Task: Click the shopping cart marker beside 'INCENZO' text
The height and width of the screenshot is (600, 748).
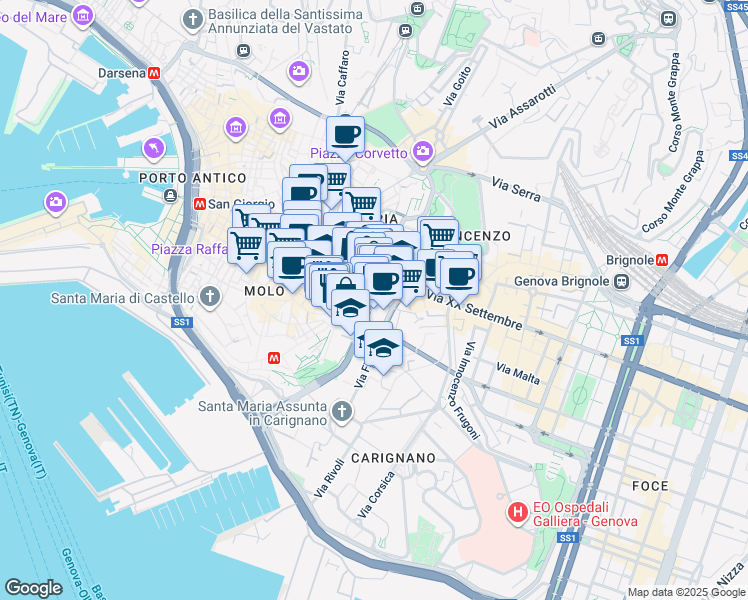Action: pos(438,235)
